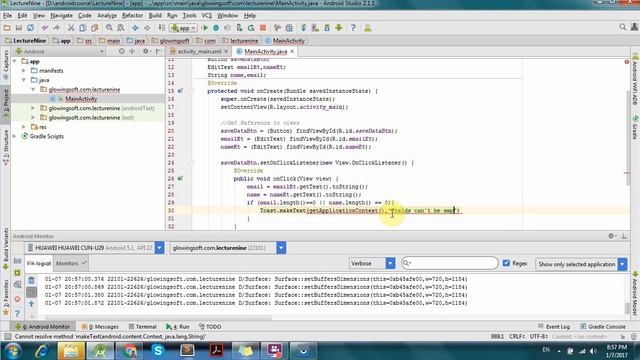Viewport: 640px width, 360px height.
Task: Close the MainActivity.java tab
Action: coord(292,51)
